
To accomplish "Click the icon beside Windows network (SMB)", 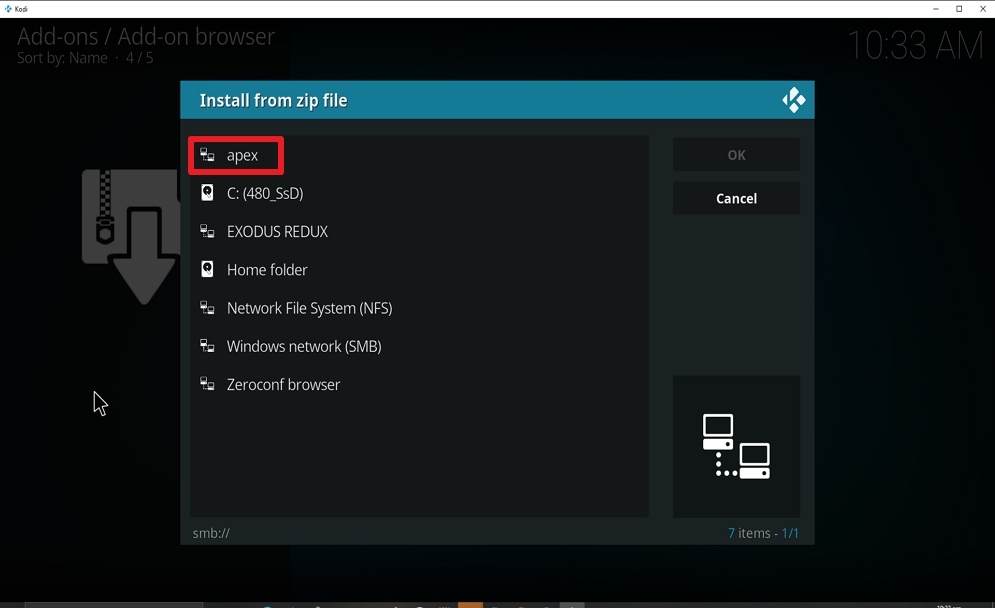I will click(x=208, y=346).
